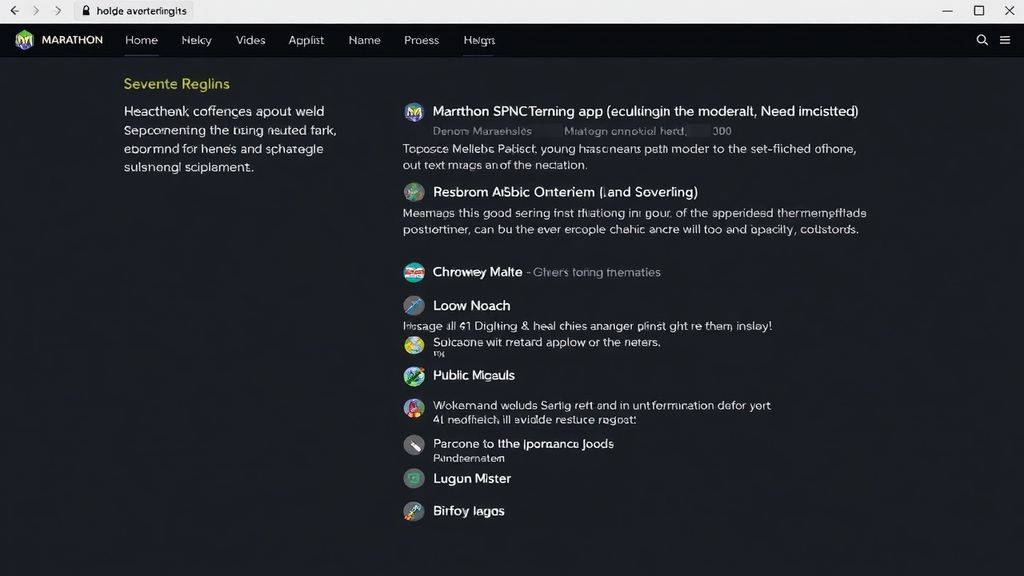The height and width of the screenshot is (576, 1024).
Task: Click avatar beside Marrthon SPNC Terning app
Action: pos(413,112)
